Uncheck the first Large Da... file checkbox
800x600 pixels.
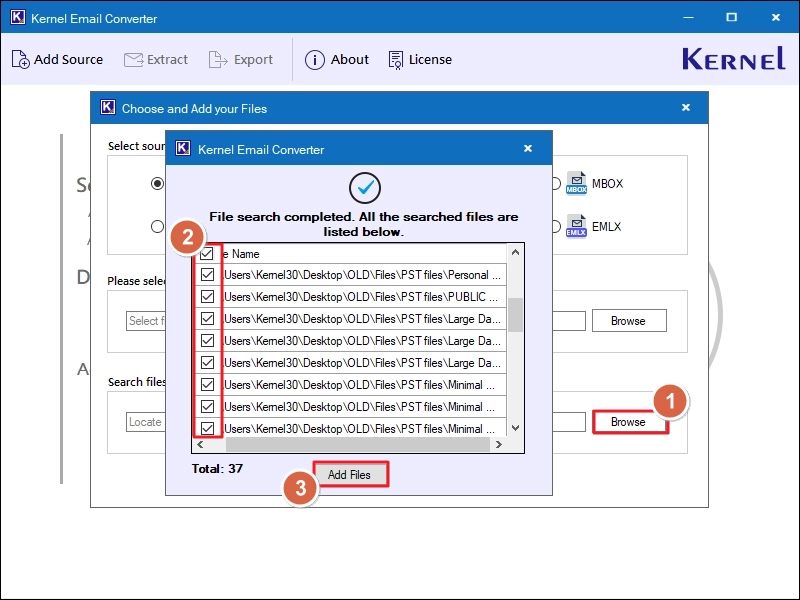coord(207,318)
